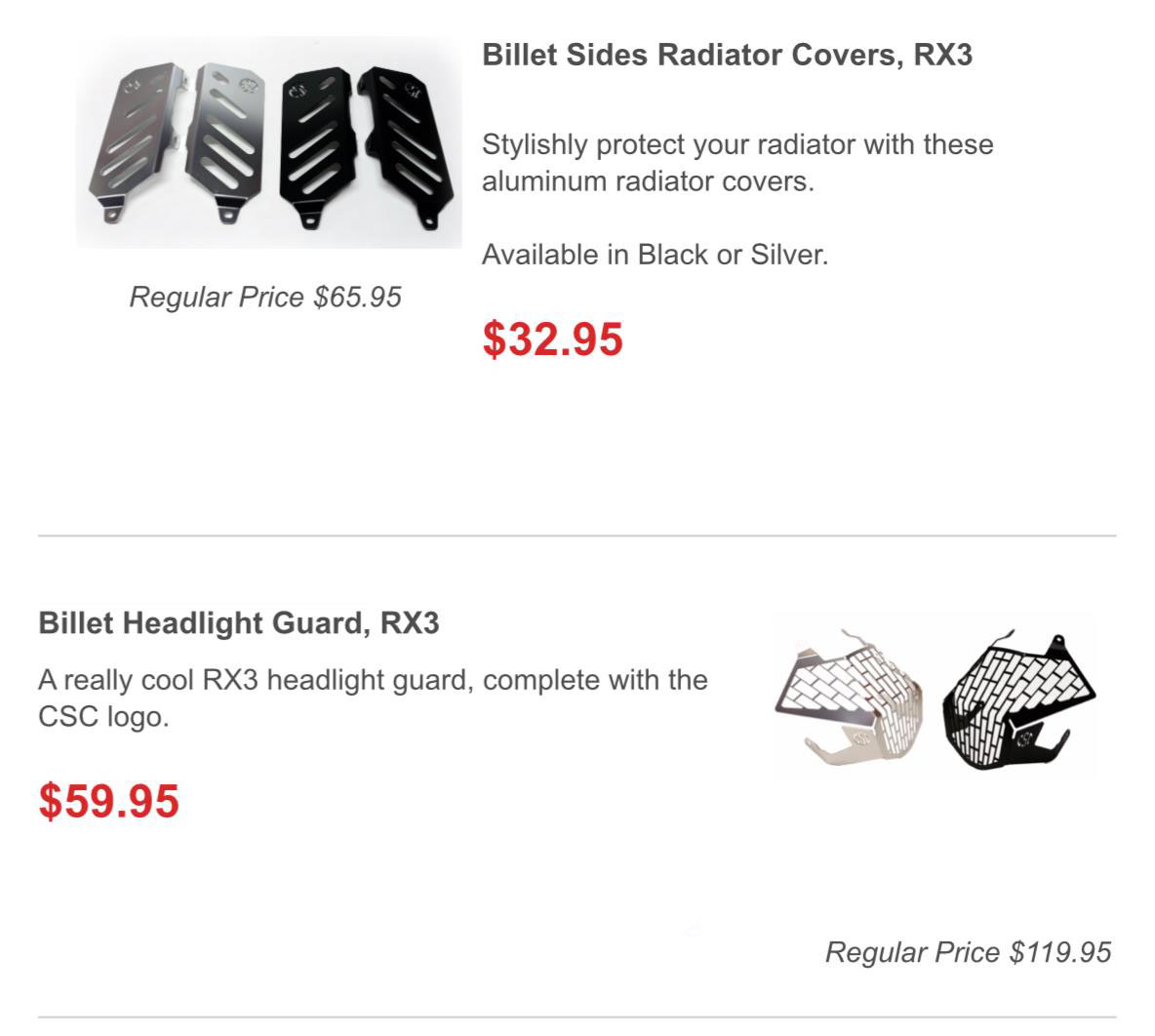
Task: Open the Billet Headlight Guard, RX3 title
Action: point(239,623)
